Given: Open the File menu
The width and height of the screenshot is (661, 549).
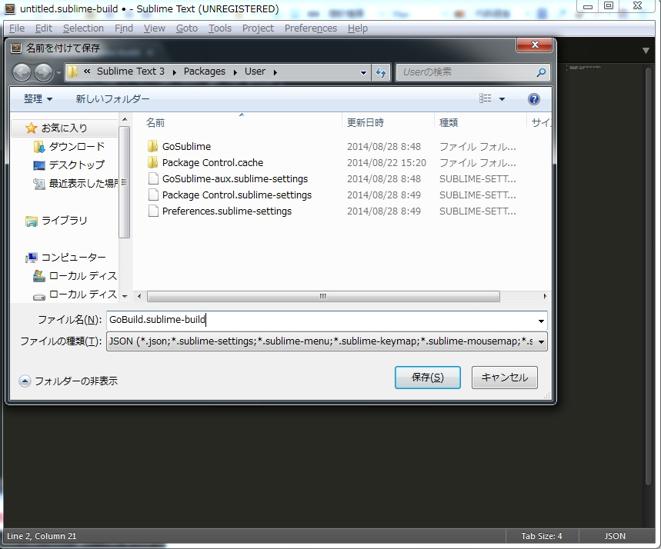Looking at the screenshot, I should pos(17,28).
